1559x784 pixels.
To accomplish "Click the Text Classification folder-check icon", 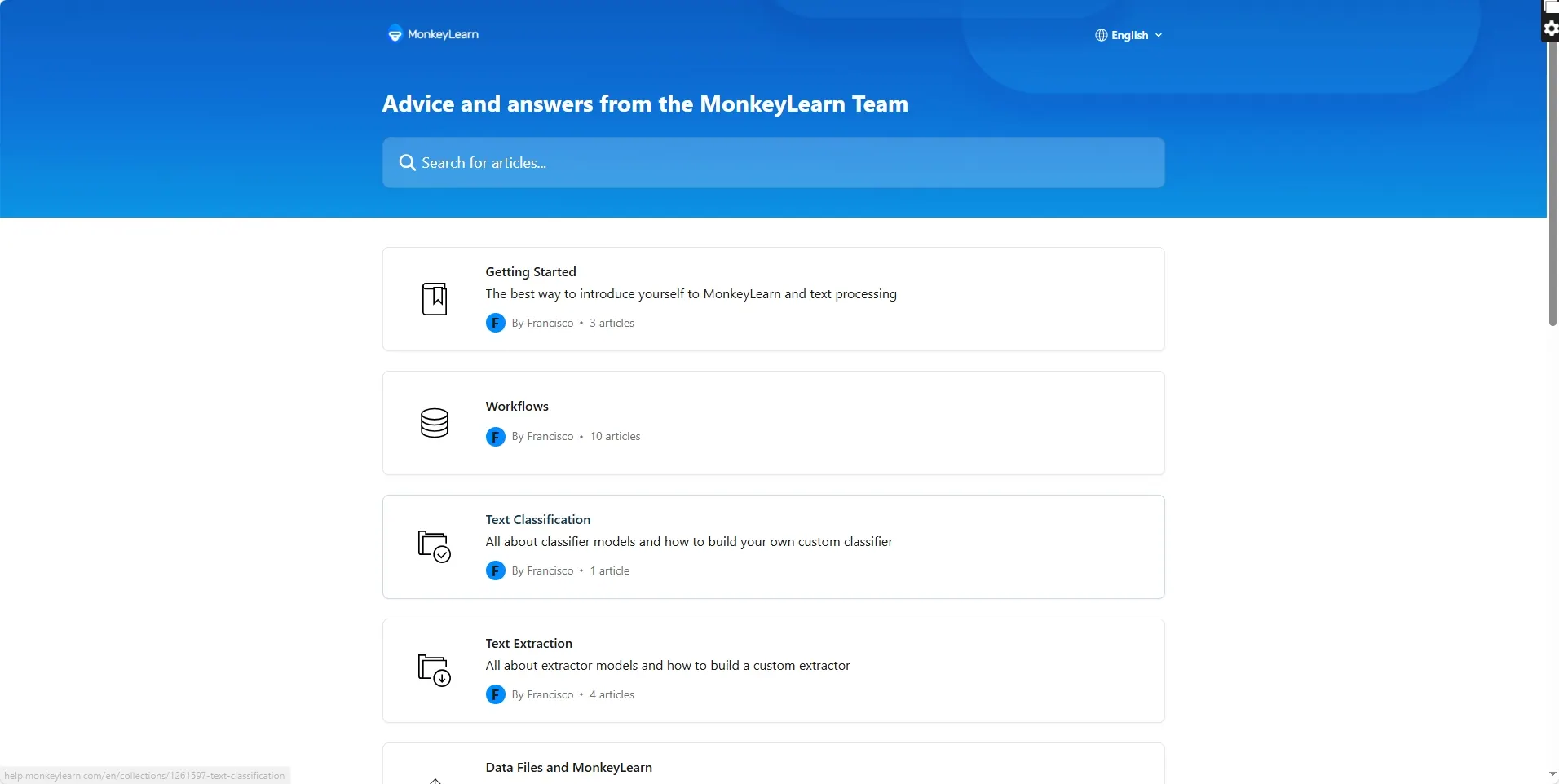I will [435, 547].
